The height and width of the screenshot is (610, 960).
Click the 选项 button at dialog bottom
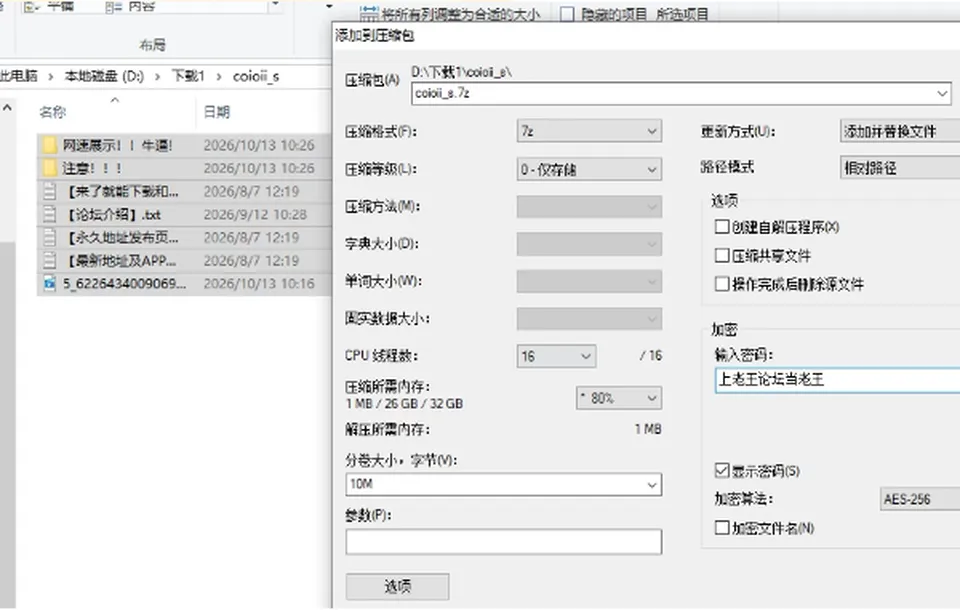[397, 587]
